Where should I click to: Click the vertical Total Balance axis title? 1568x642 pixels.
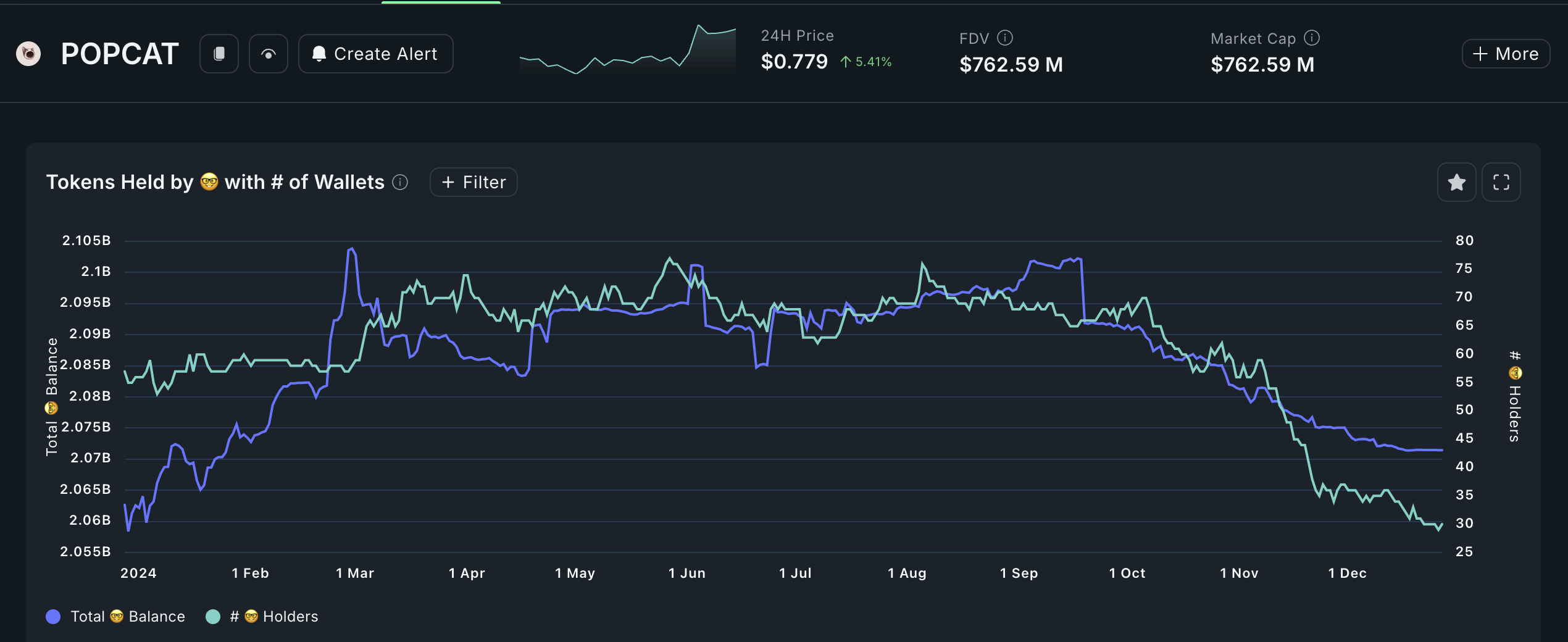(x=51, y=397)
